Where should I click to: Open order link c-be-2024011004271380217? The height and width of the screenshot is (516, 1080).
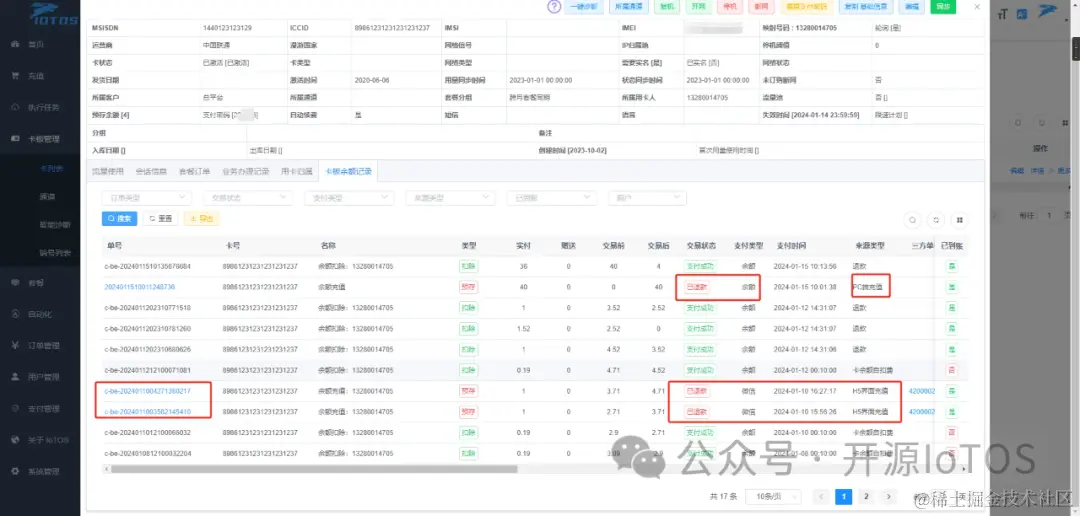coord(147,391)
